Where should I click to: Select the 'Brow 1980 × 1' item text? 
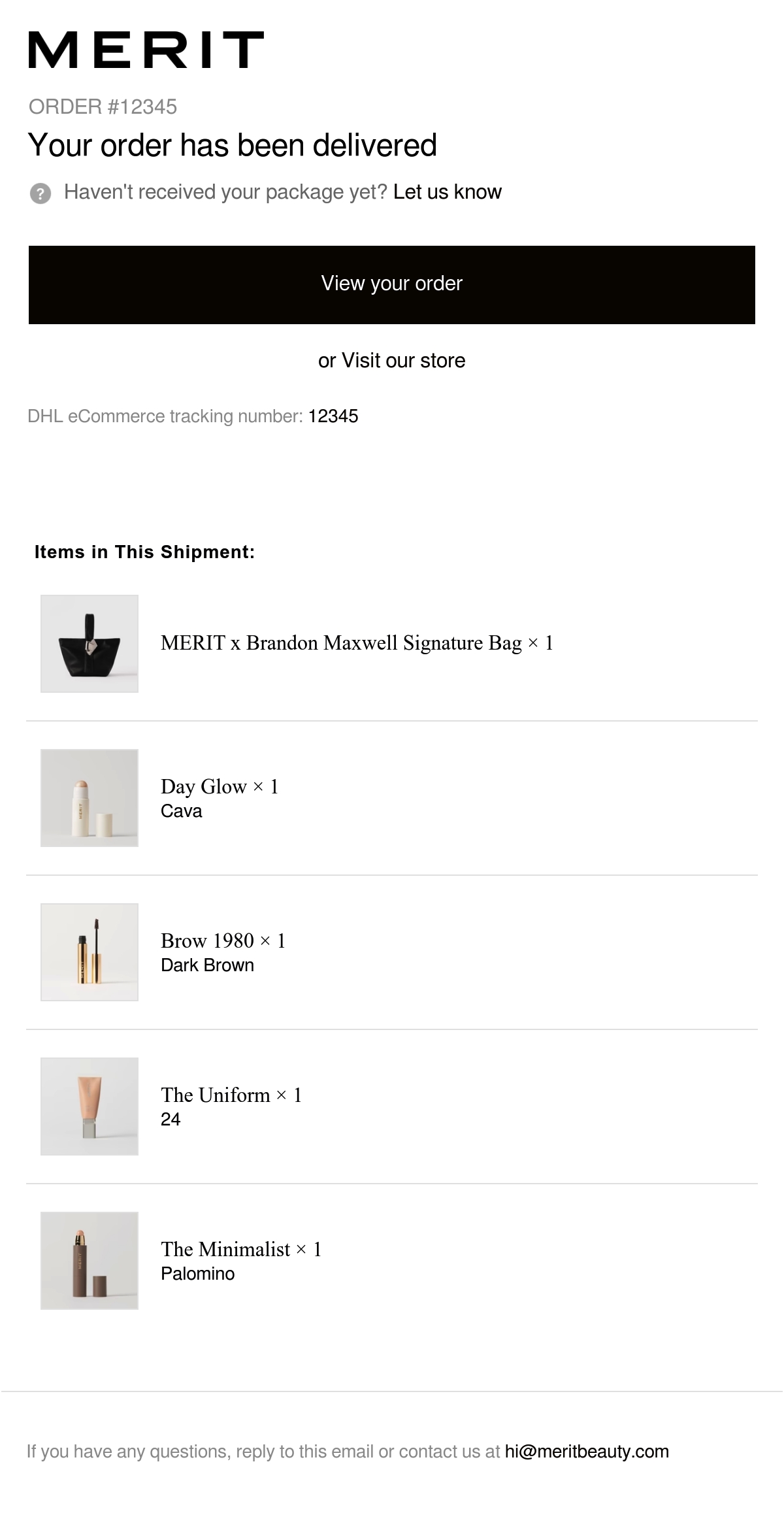tap(223, 941)
